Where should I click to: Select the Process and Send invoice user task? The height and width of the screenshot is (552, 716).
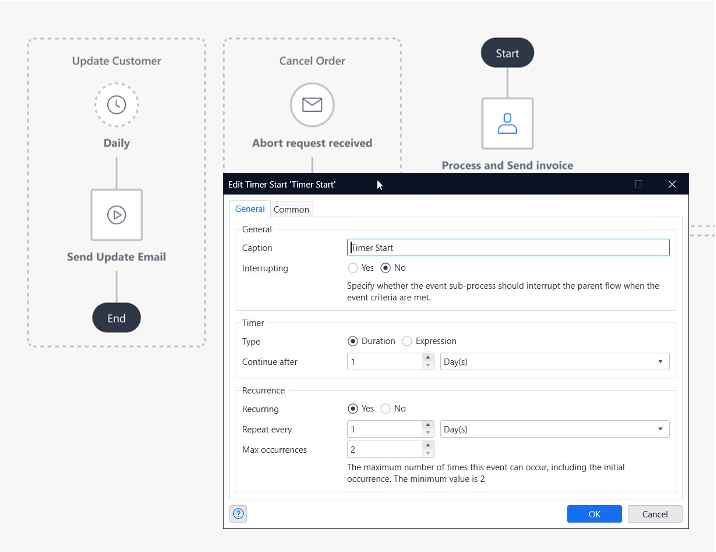pos(507,123)
